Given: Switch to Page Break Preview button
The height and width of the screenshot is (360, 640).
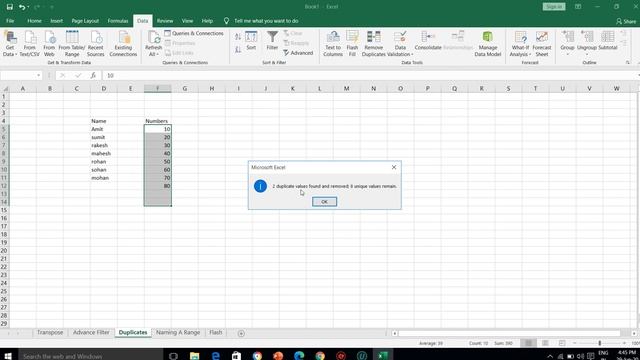Looking at the screenshot, I should click(x=562, y=343).
